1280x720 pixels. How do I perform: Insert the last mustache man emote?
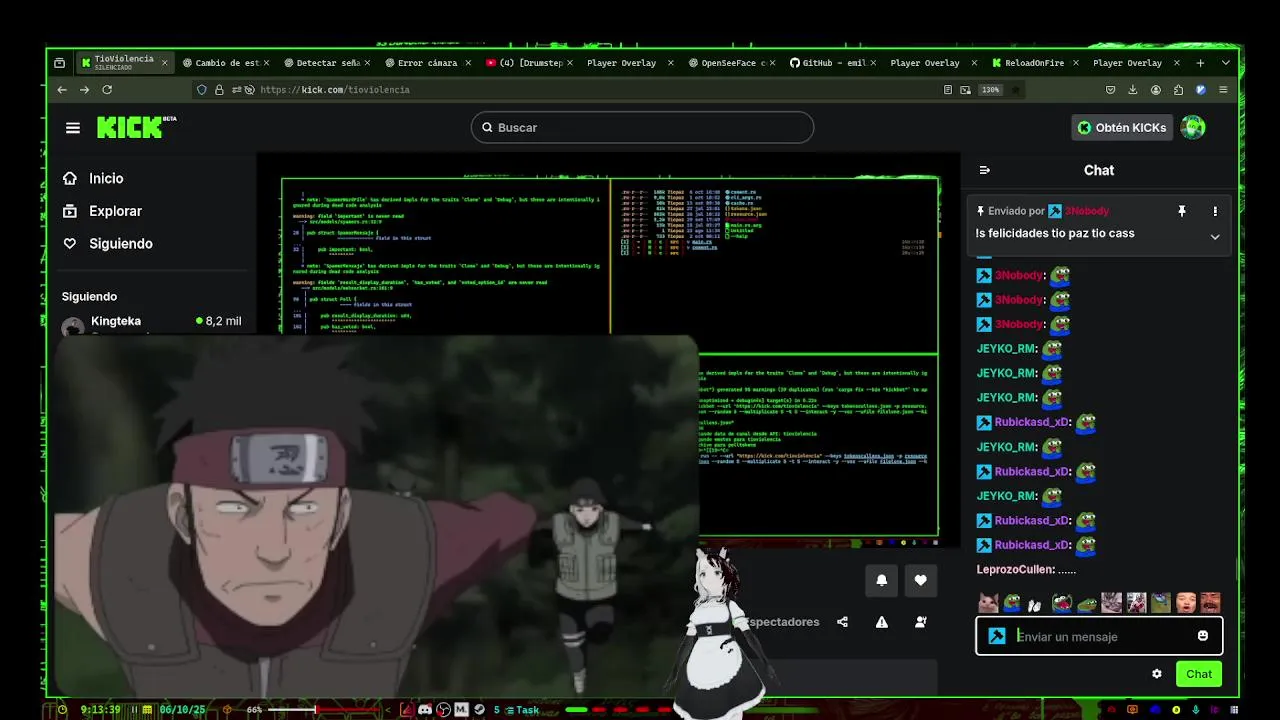tap(1210, 603)
